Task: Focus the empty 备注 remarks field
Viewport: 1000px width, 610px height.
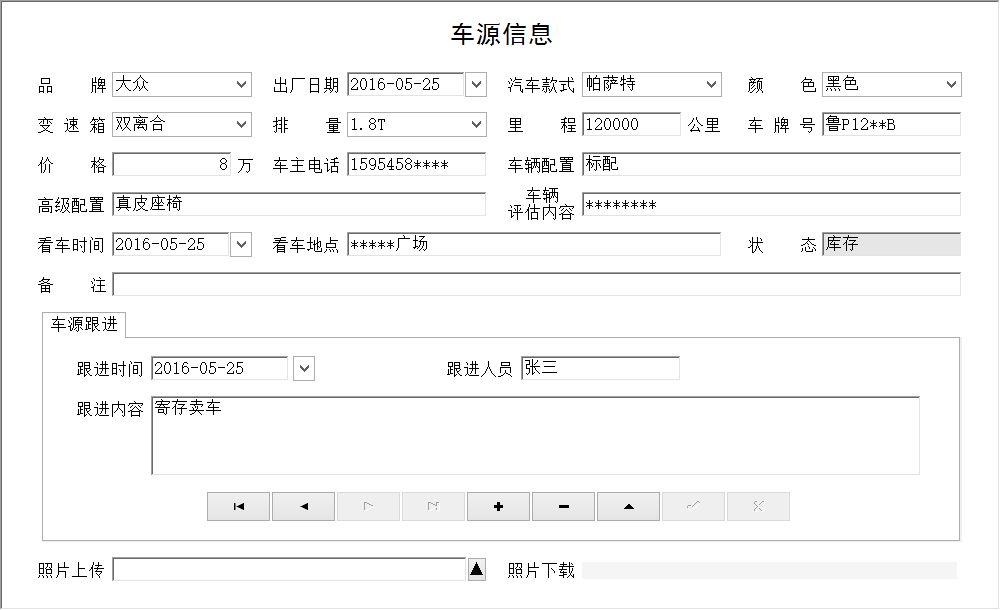Action: click(536, 285)
